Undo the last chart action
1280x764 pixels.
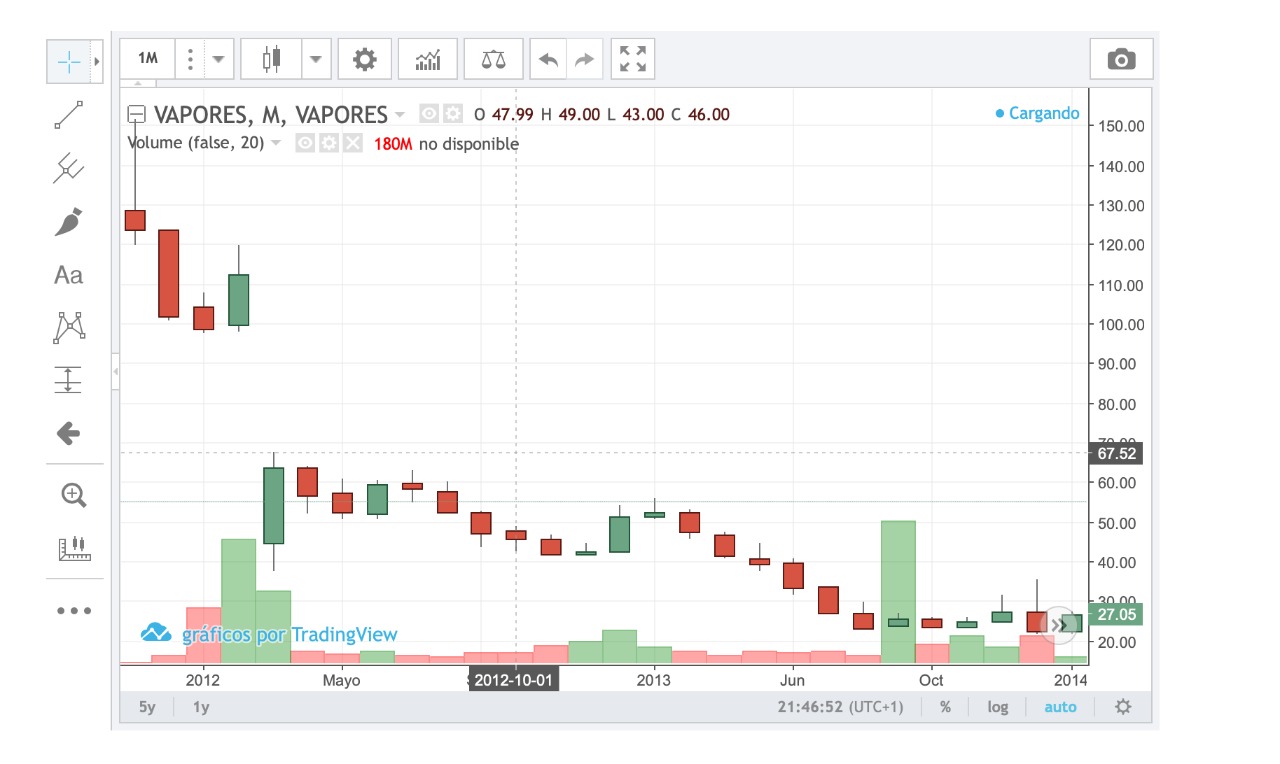coord(548,60)
